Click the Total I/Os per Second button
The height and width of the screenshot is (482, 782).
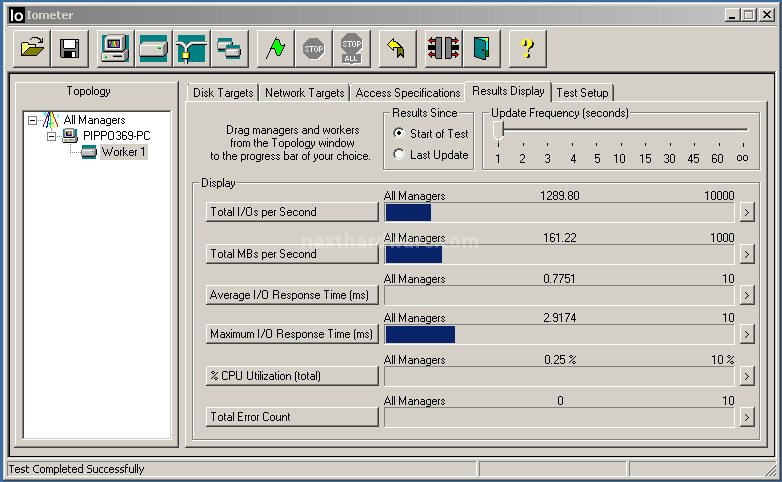click(x=292, y=212)
